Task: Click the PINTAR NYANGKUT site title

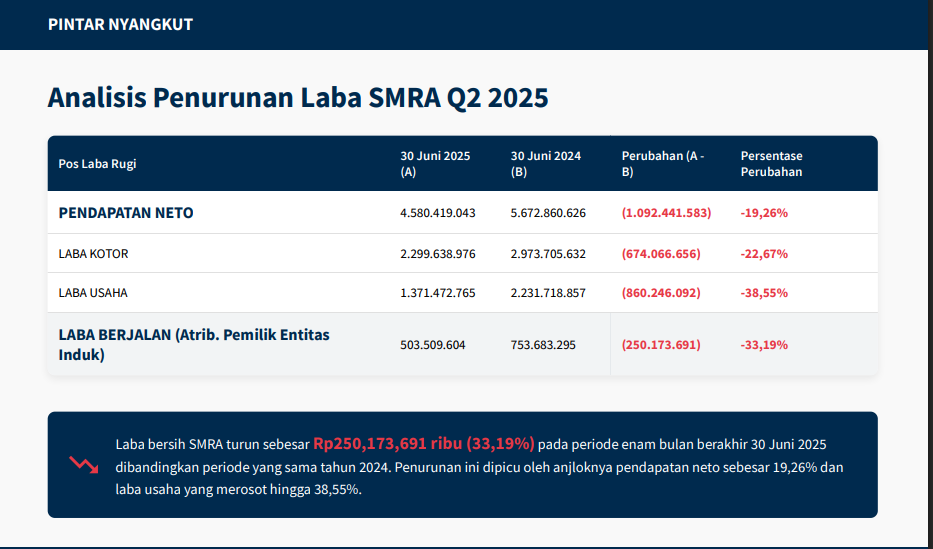Action: 120,24
